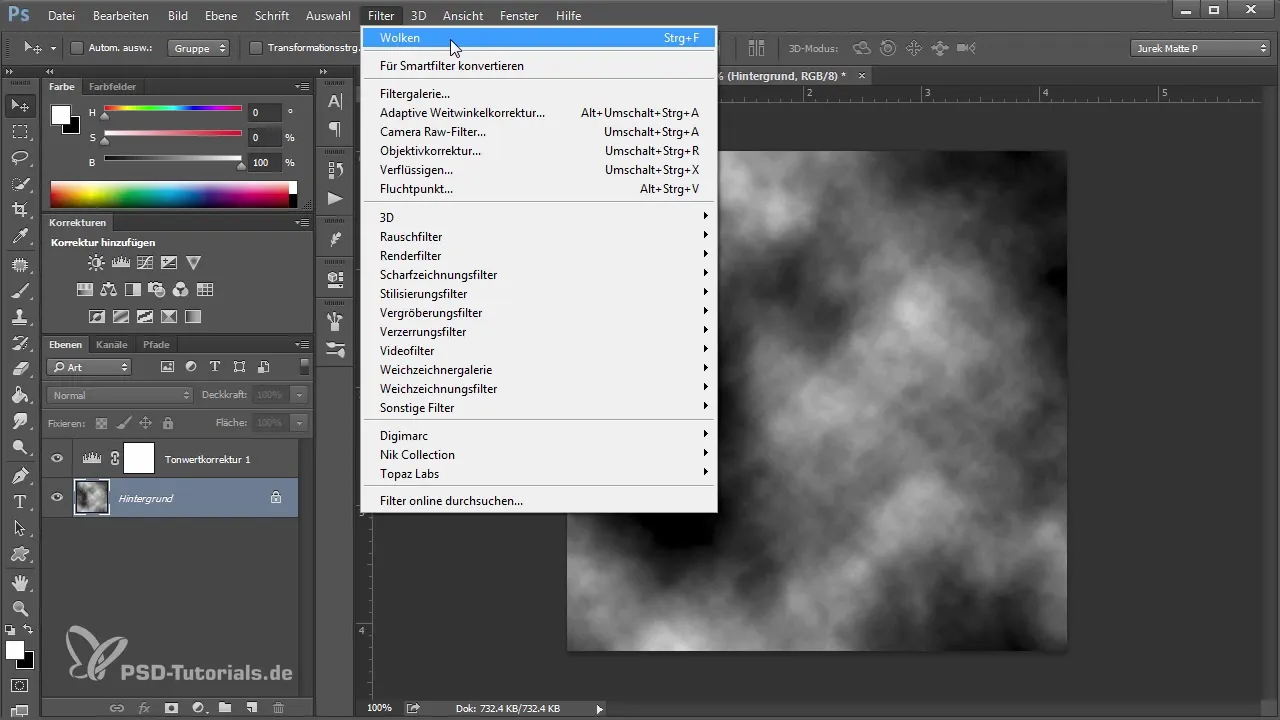1280x720 pixels.
Task: Select the Pen tool
Action: point(20,475)
